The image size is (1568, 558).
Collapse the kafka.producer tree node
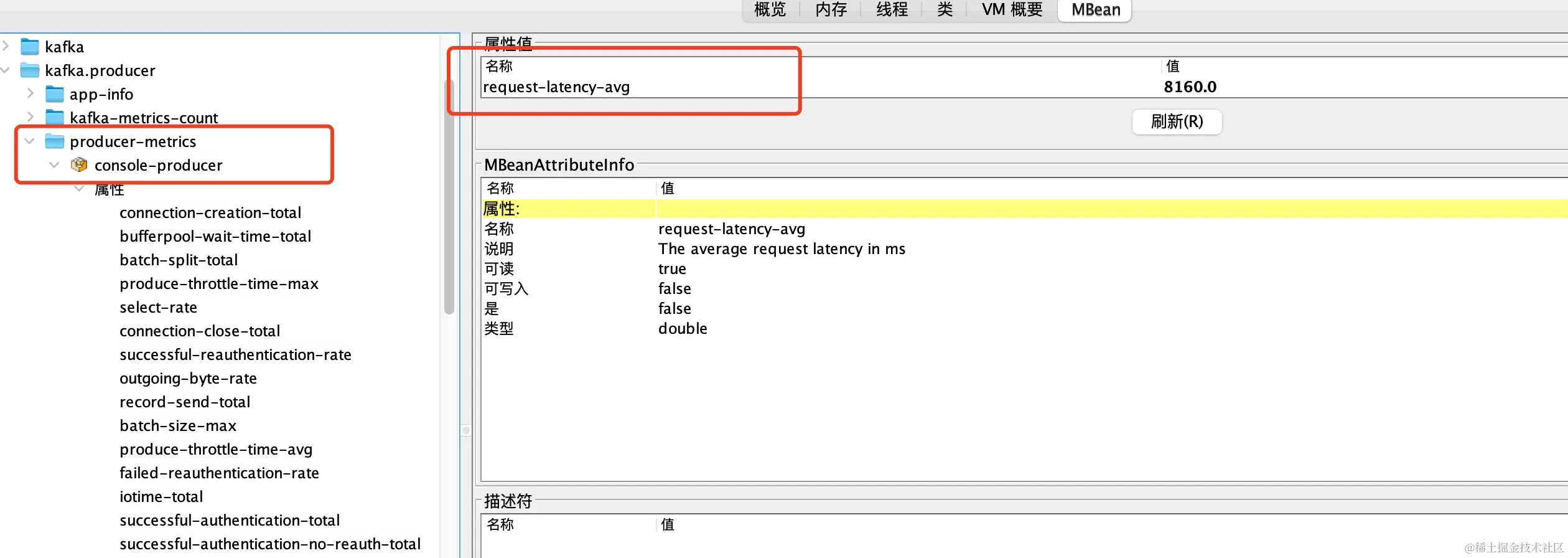pyautogui.click(x=6, y=70)
